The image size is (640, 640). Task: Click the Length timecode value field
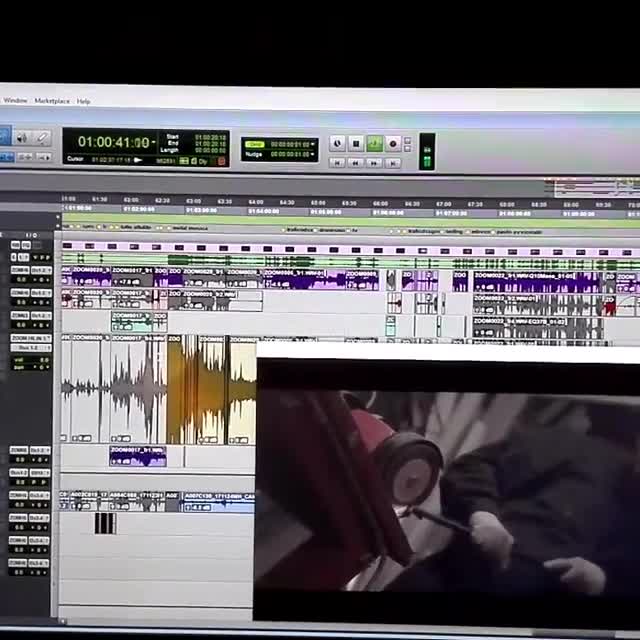pyautogui.click(x=210, y=150)
